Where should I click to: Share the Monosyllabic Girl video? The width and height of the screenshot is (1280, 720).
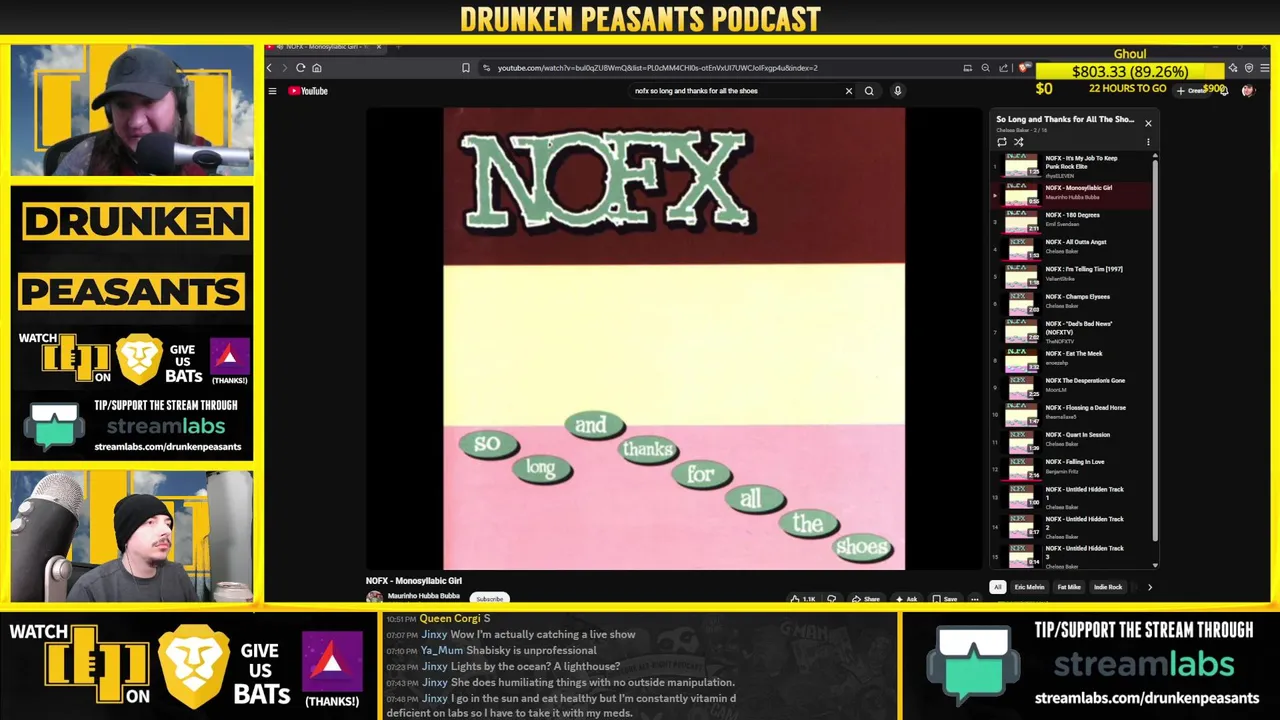(866, 599)
